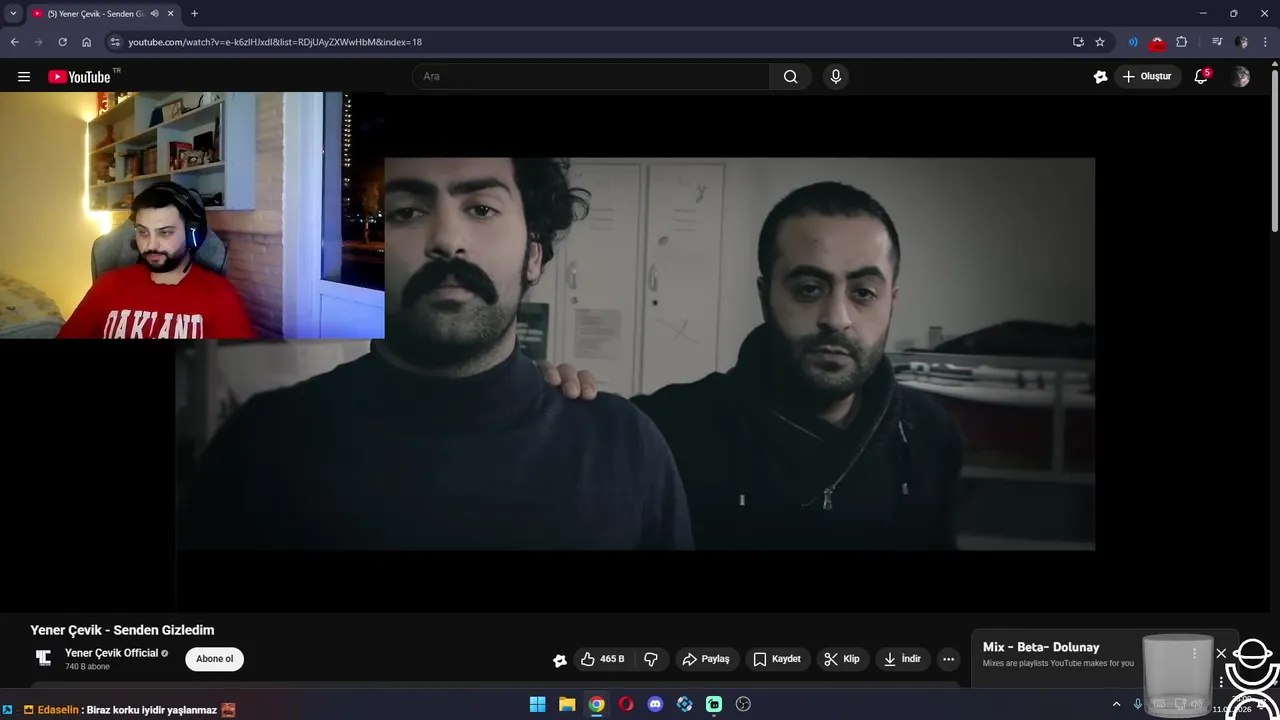Open the blue diamond taskbar app
The image size is (1280, 720).
685,704
